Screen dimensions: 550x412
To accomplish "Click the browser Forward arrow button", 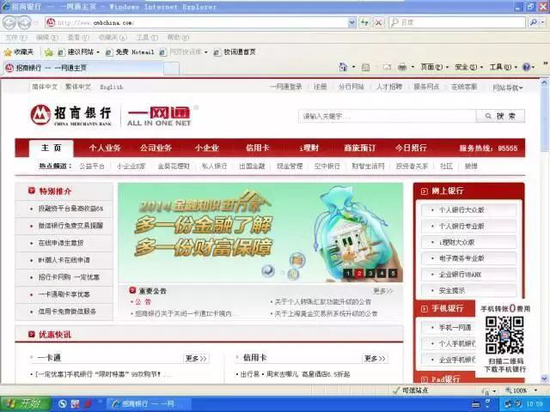I will tap(25, 23).
